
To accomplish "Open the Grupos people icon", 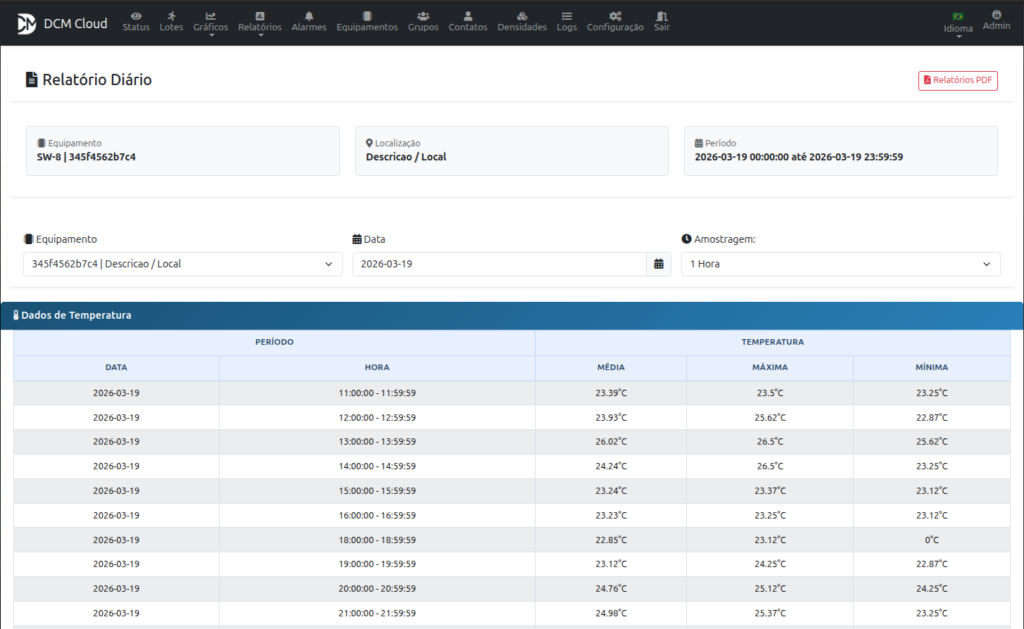I will click(x=423, y=21).
